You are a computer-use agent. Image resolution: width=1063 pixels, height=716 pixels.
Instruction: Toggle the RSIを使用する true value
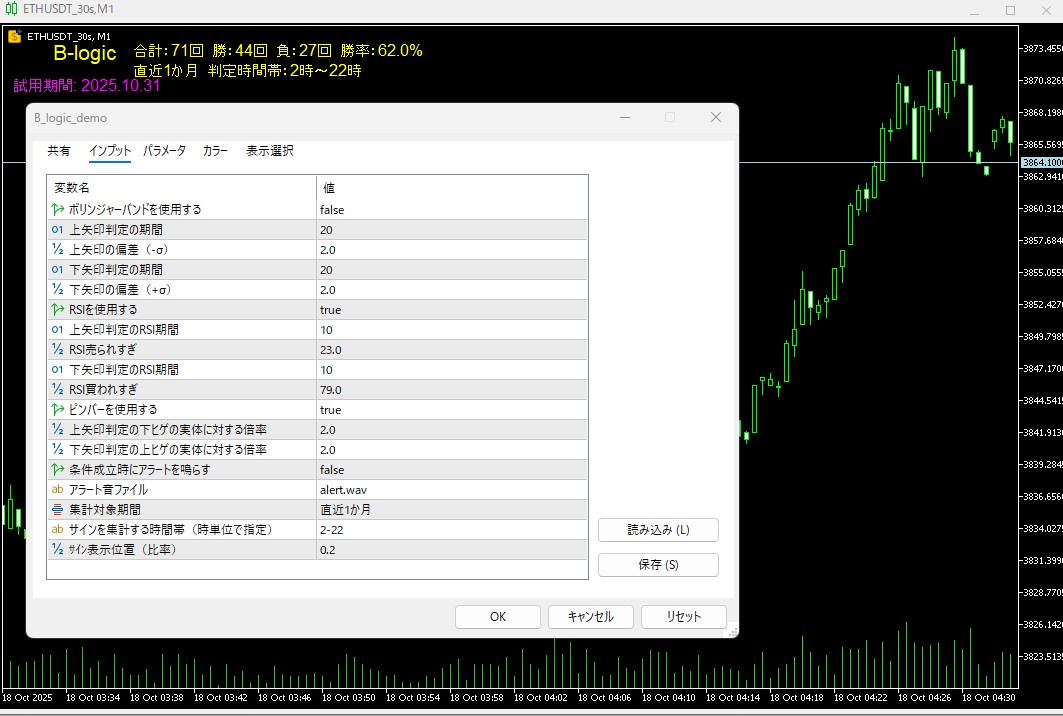(x=450, y=310)
